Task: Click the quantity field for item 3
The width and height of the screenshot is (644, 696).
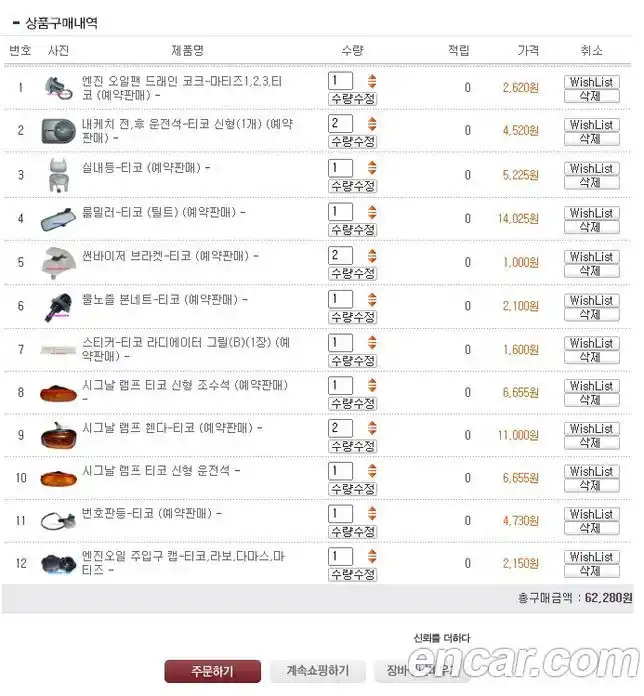Action: click(x=340, y=168)
